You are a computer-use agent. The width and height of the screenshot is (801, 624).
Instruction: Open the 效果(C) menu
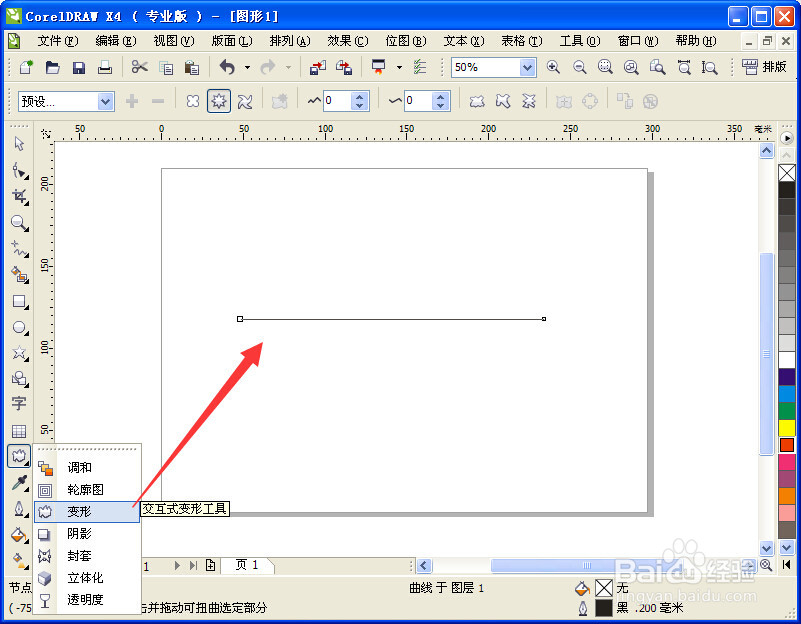click(x=348, y=40)
